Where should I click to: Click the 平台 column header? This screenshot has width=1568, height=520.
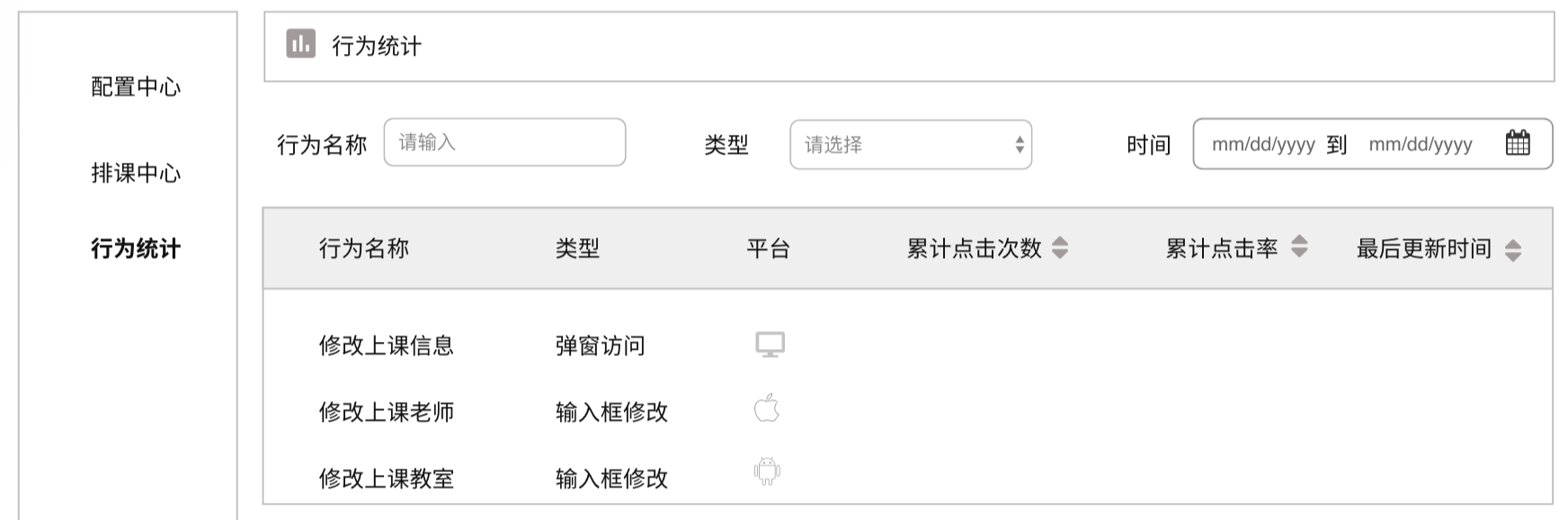(768, 249)
